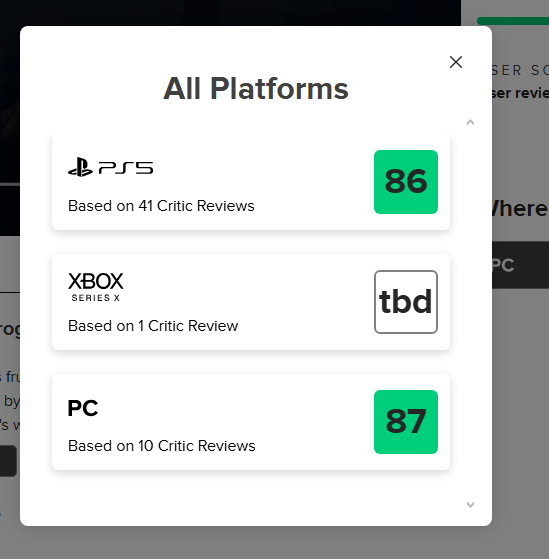Open the PS5 platform card
549x559 pixels.
pos(251,182)
